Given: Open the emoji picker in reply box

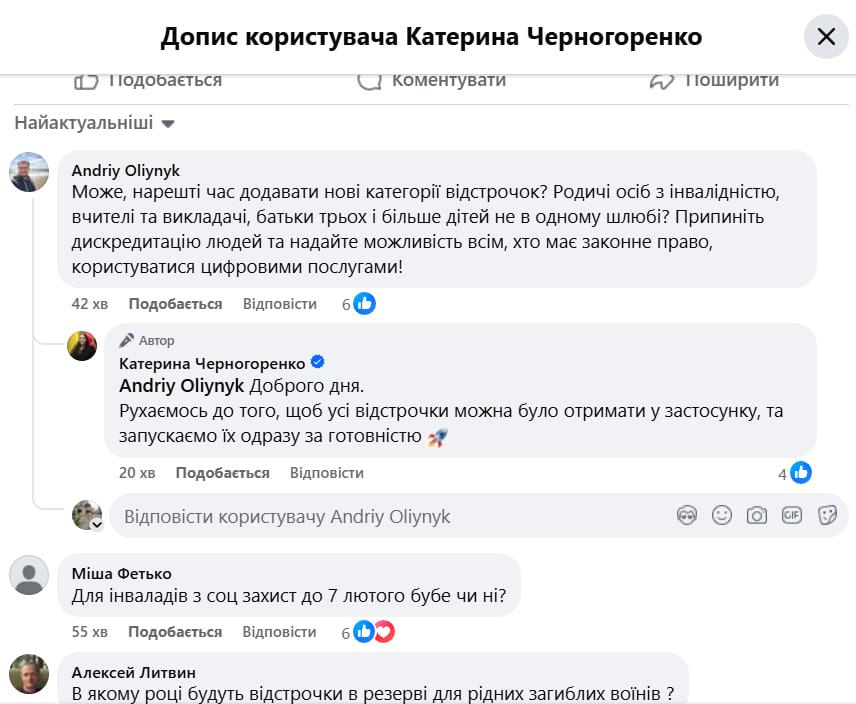Looking at the screenshot, I should pyautogui.click(x=722, y=516).
